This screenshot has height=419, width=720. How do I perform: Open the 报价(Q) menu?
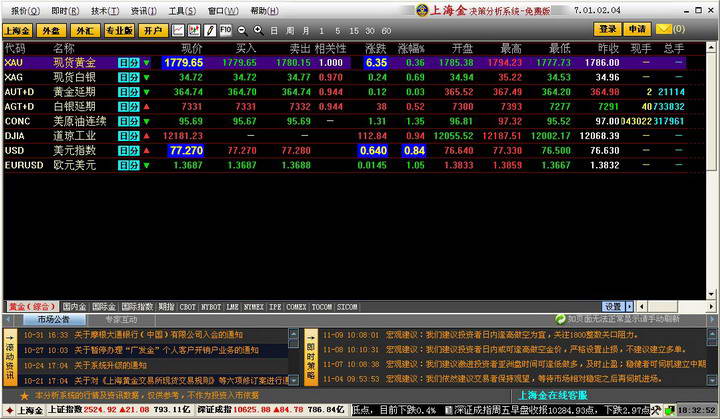click(25, 11)
